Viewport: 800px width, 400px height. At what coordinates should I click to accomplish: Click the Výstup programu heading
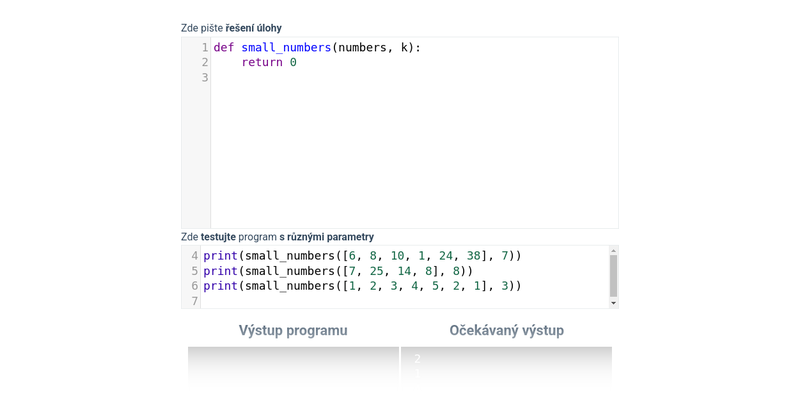coord(293,330)
